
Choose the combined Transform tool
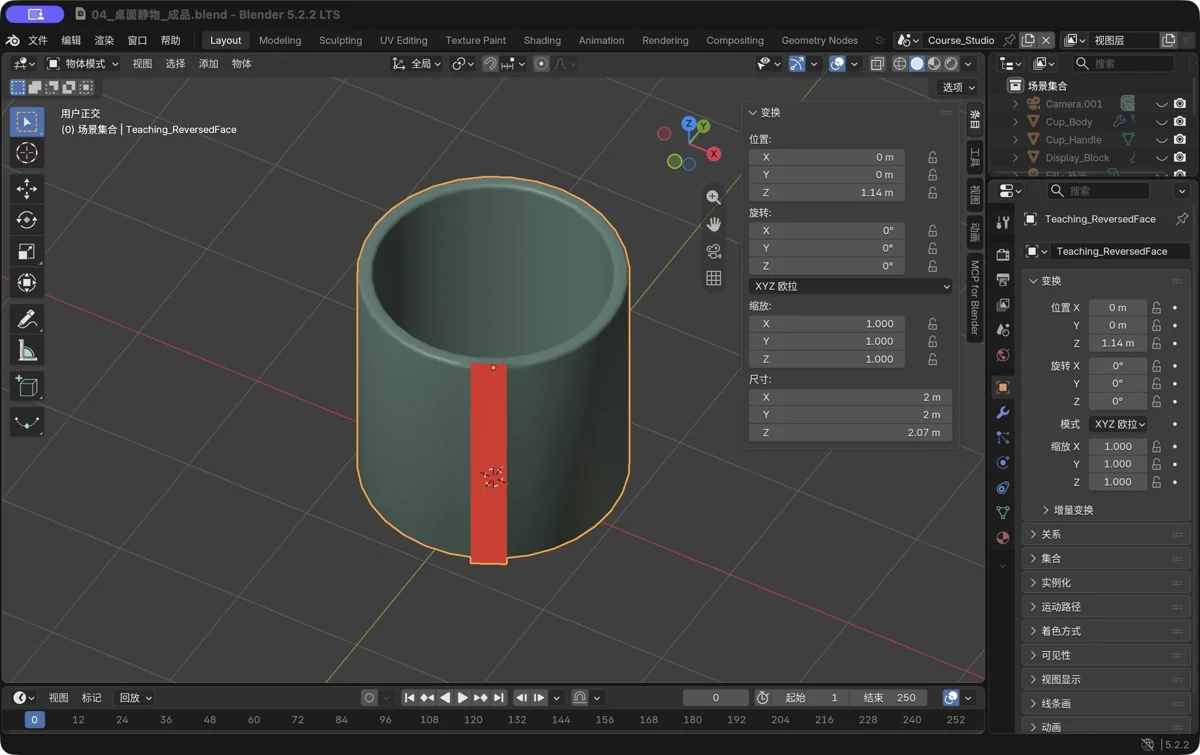(27, 283)
